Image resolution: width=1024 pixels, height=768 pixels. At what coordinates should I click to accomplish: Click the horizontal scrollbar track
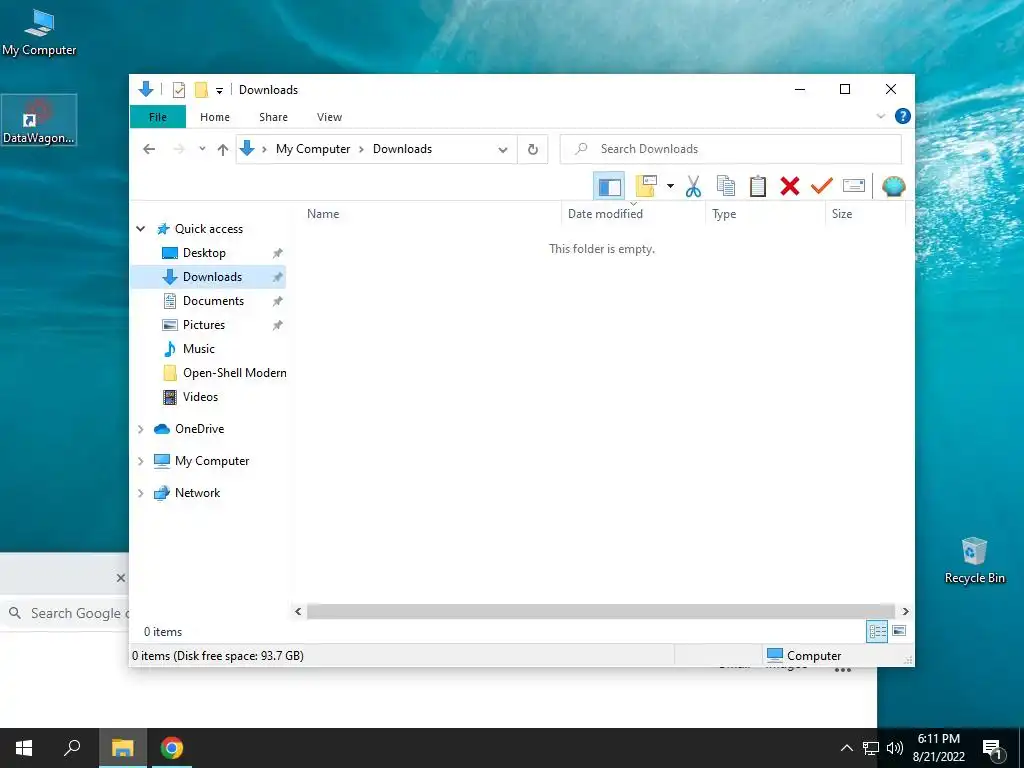(x=601, y=611)
